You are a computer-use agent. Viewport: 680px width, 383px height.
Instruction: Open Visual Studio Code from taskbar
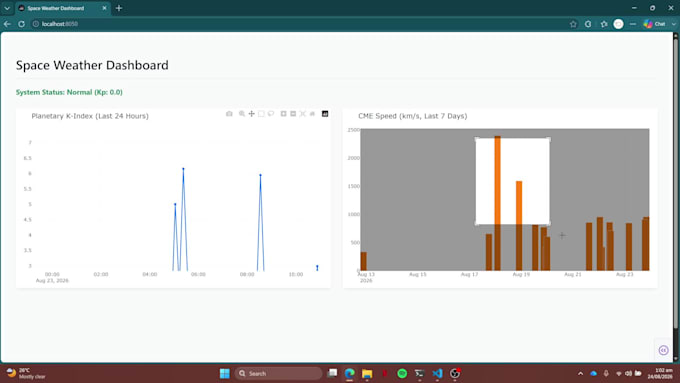(437, 373)
